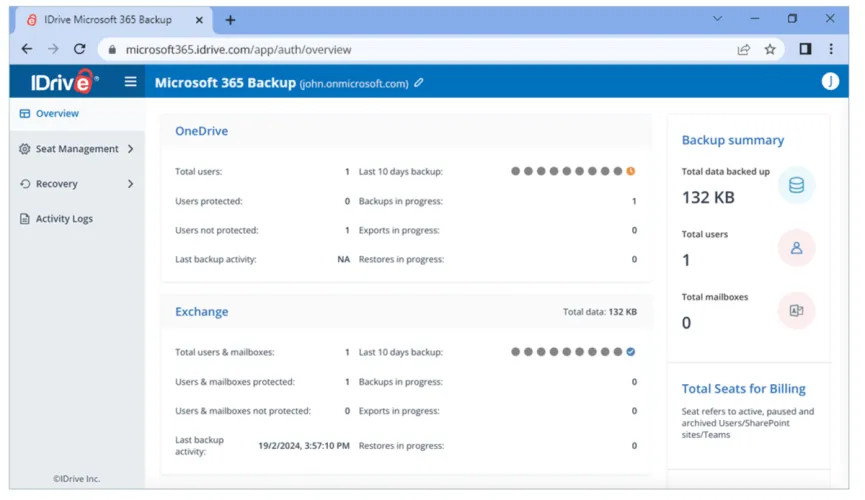Click the browser share page icon
Image resolution: width=865 pixels, height=500 pixels.
pos(743,49)
